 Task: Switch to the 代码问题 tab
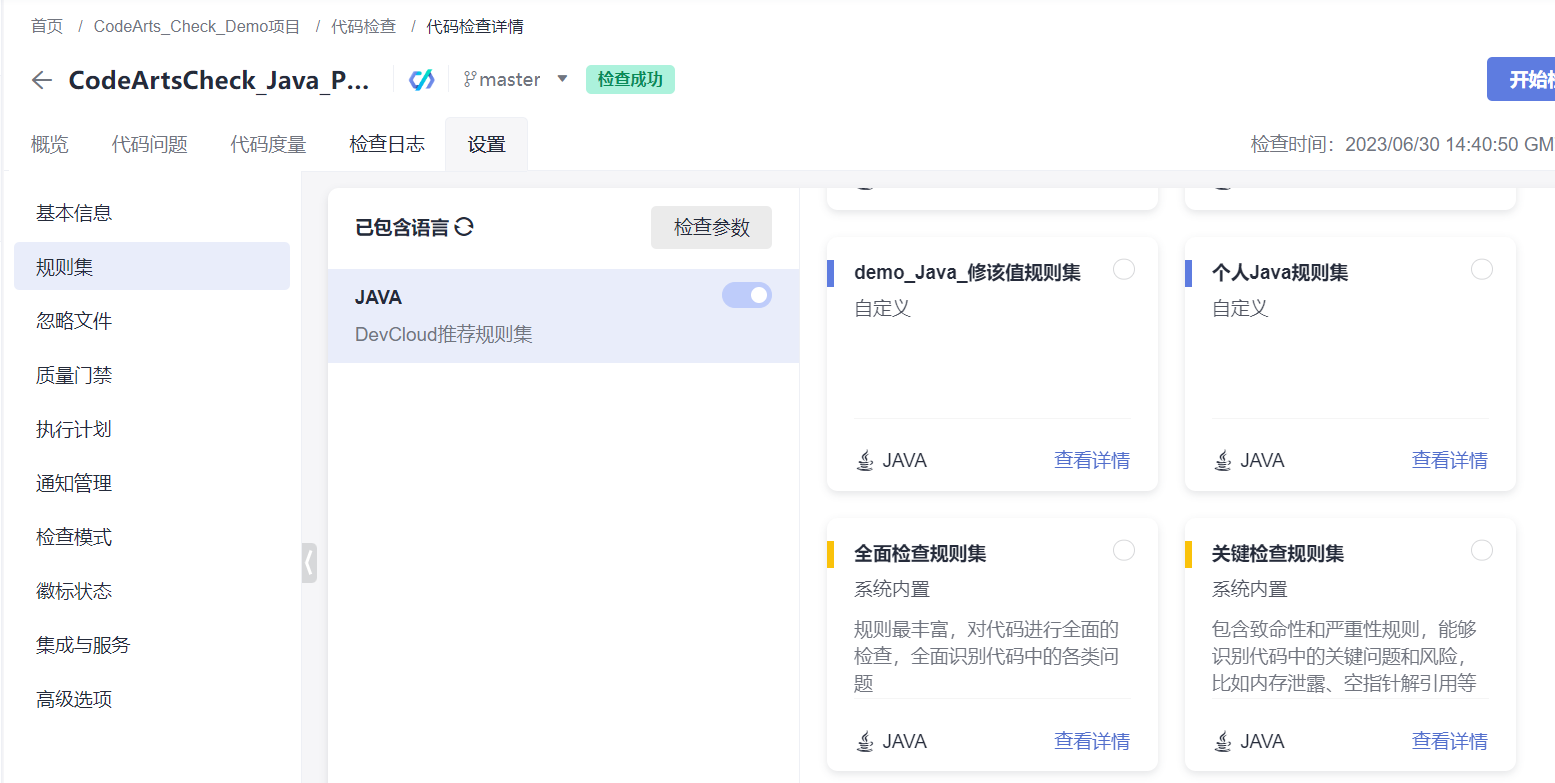(150, 144)
